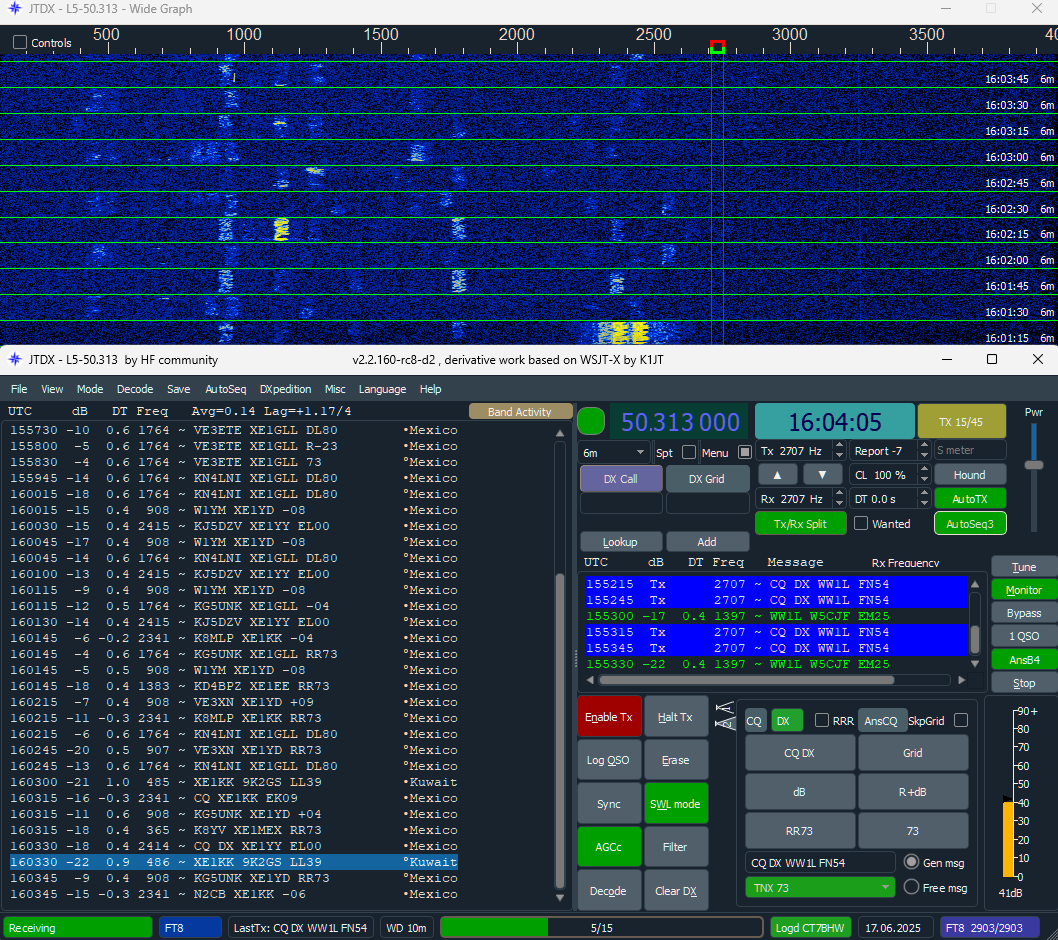Open the AutoSeq menu

point(225,389)
